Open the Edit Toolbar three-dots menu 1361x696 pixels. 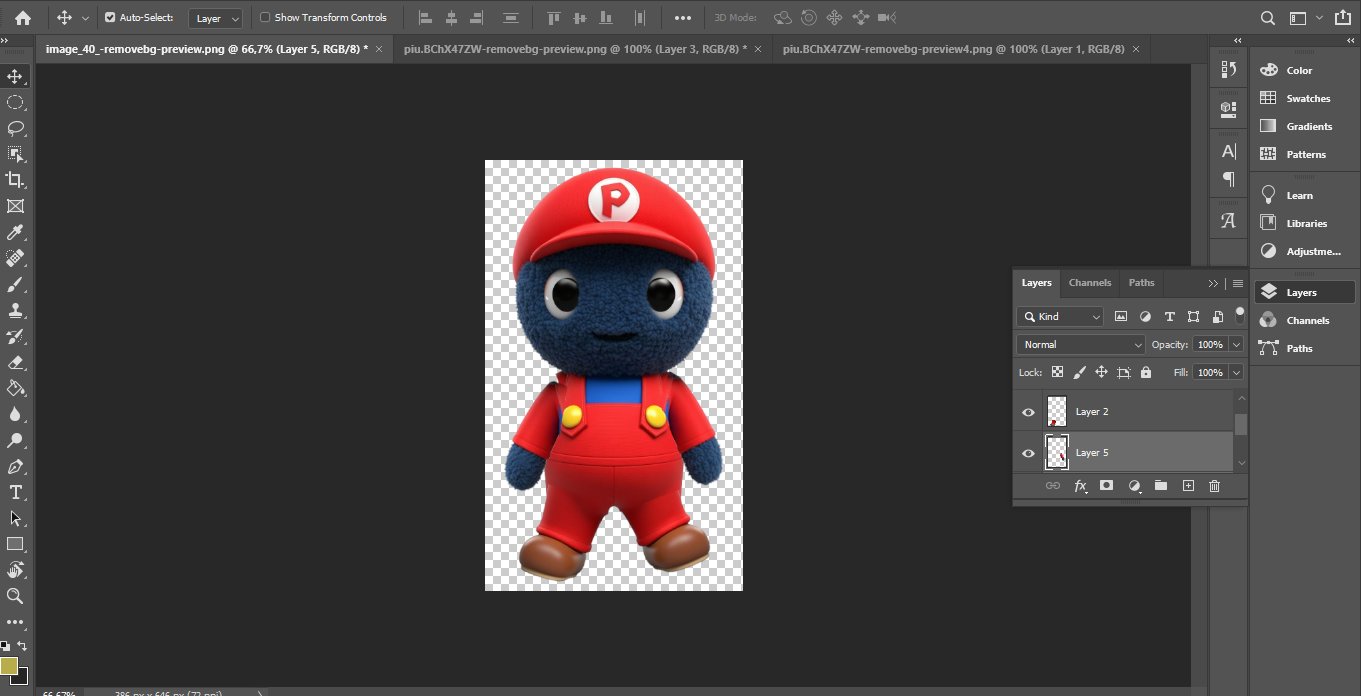(x=15, y=622)
